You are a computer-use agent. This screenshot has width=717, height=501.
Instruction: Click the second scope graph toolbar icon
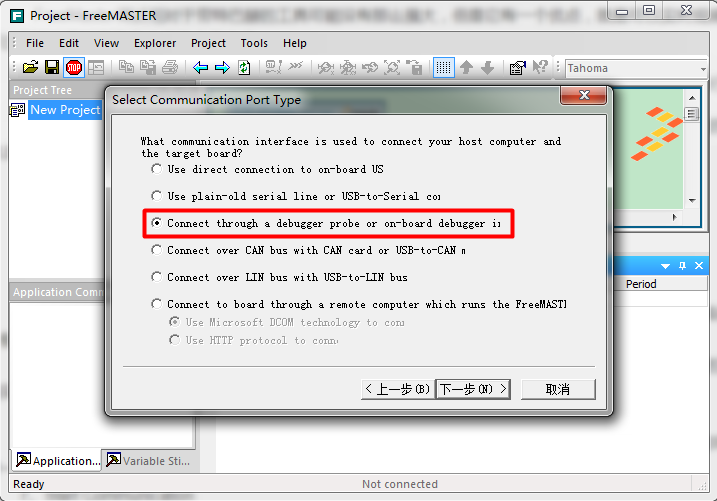[348, 68]
